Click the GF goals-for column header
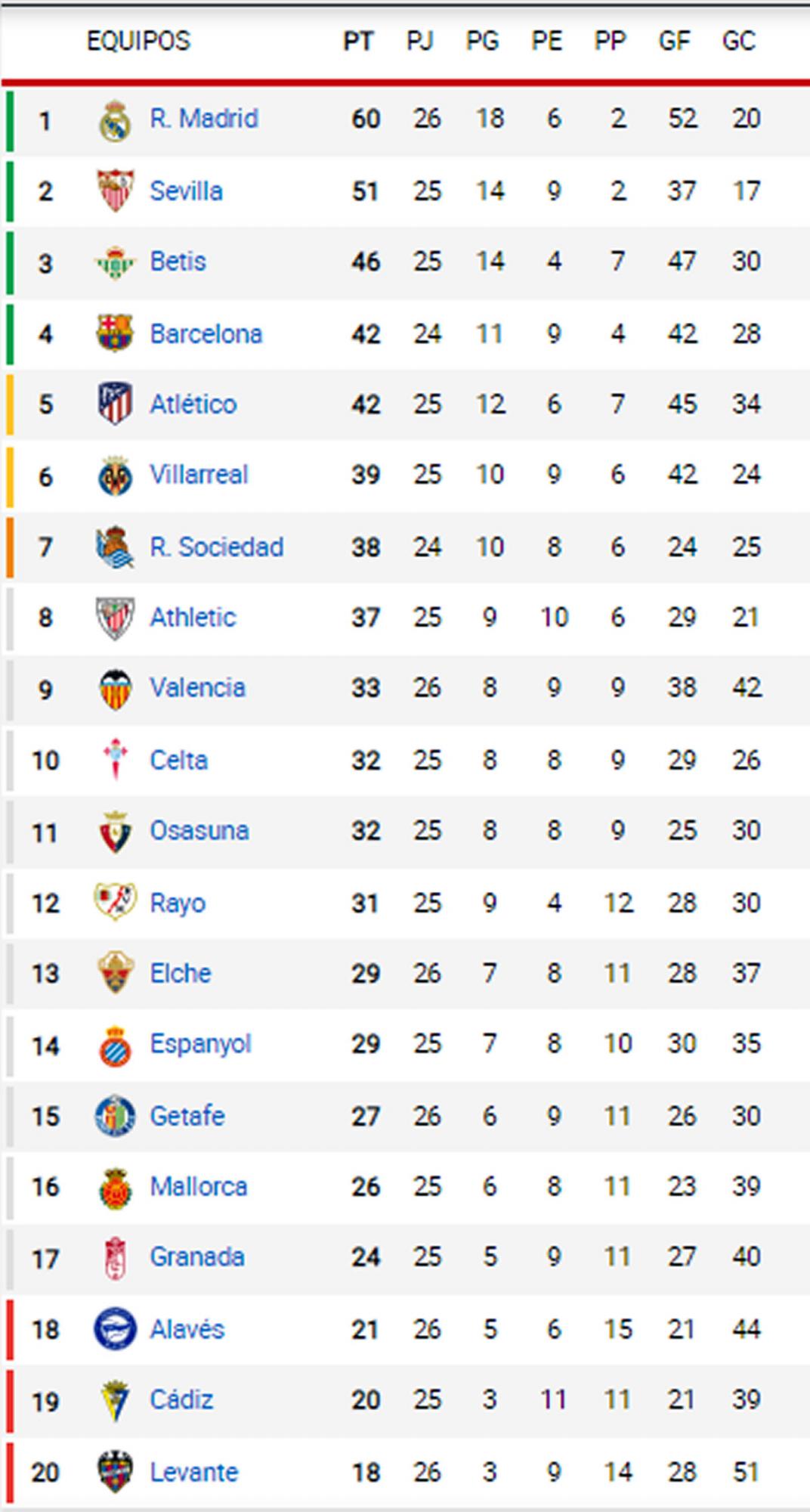 pos(674,41)
